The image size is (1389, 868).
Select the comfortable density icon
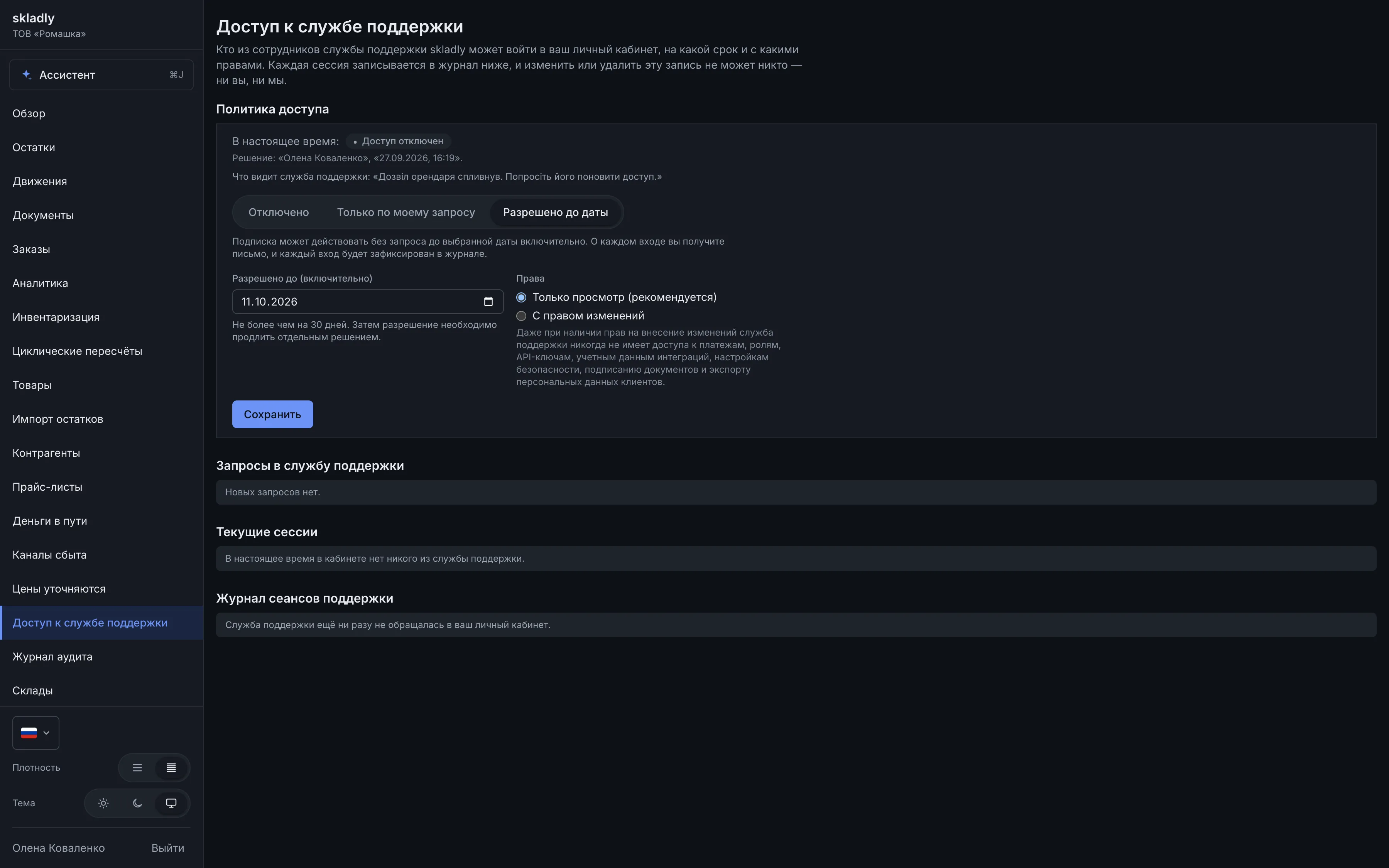[137, 768]
